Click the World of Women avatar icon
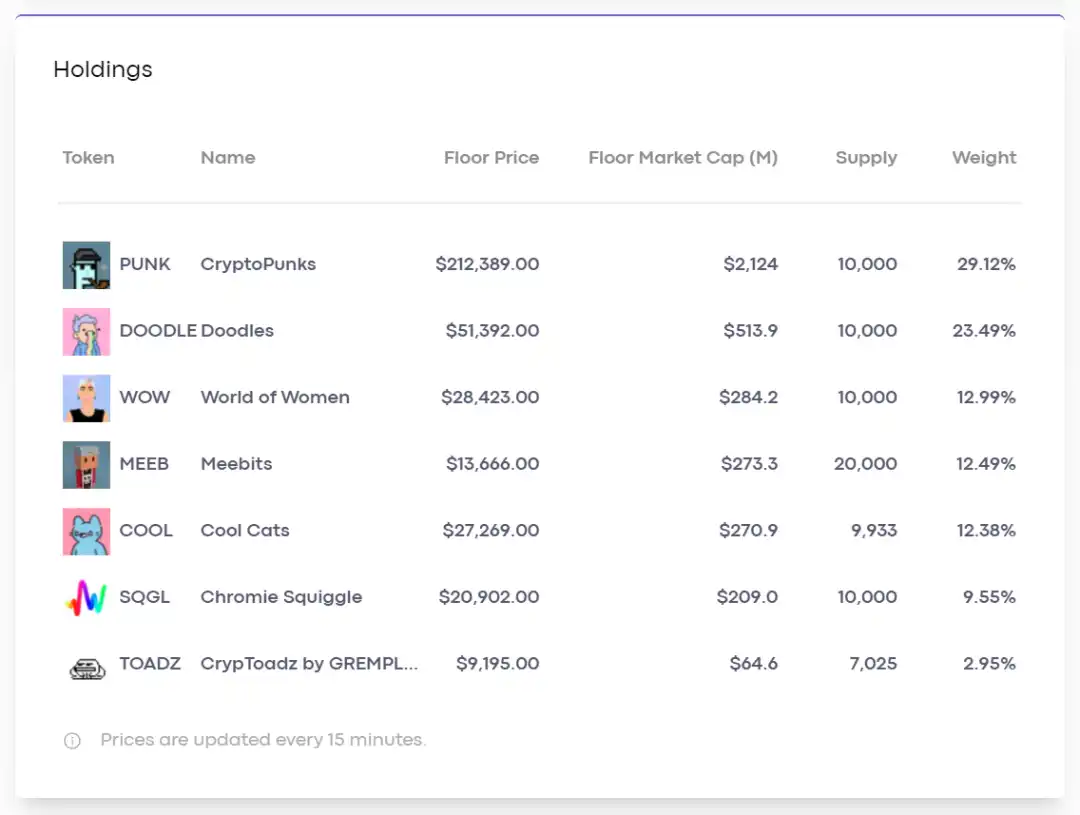Screen dimensions: 1080x815 point(86,398)
